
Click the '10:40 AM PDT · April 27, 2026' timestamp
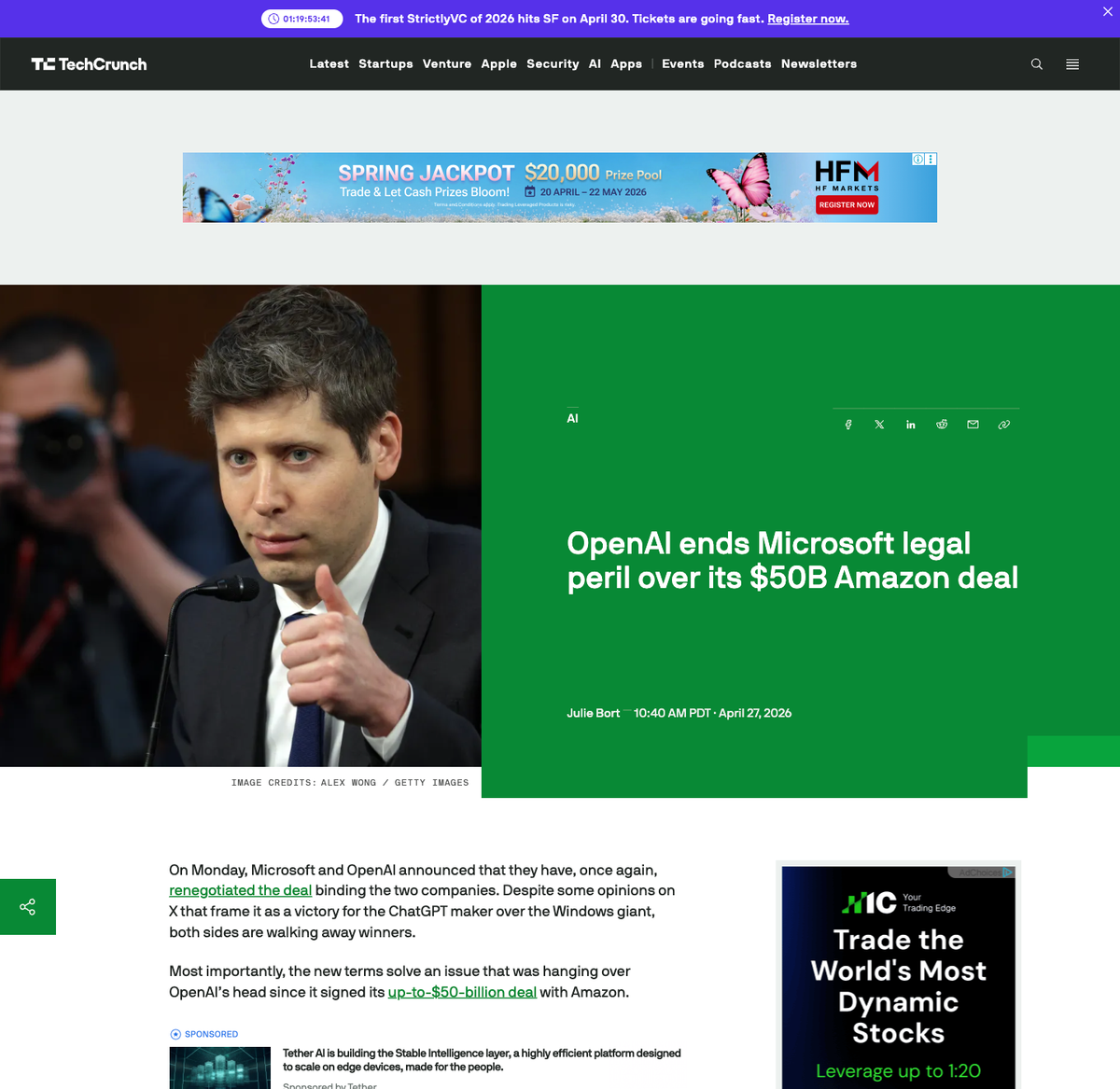(x=712, y=713)
